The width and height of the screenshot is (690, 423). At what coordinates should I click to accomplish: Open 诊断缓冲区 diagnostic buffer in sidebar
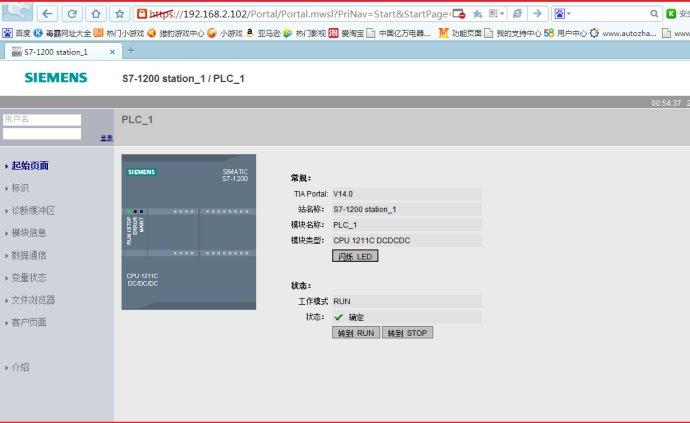click(x=33, y=210)
